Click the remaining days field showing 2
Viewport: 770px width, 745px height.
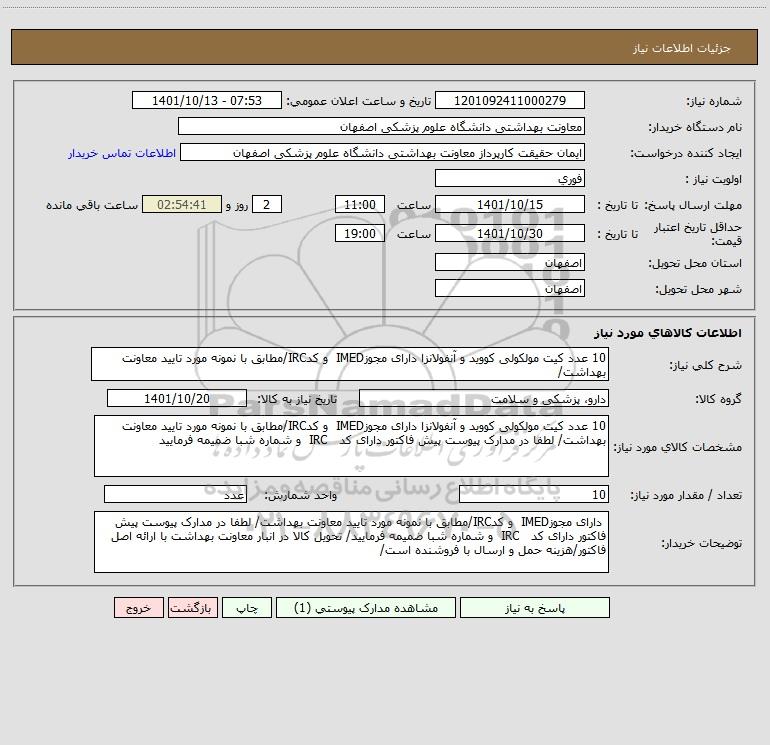[267, 204]
